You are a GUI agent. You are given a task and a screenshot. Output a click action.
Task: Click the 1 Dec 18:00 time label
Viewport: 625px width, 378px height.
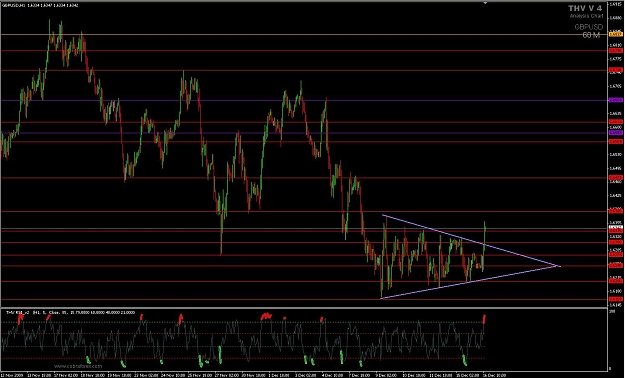pos(279,375)
